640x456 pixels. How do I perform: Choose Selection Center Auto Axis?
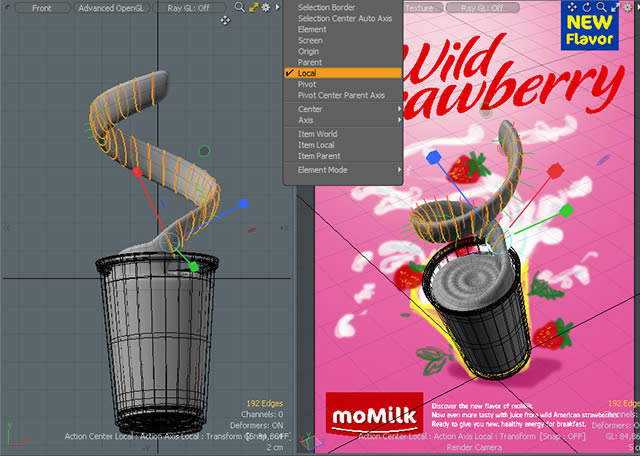(x=343, y=18)
